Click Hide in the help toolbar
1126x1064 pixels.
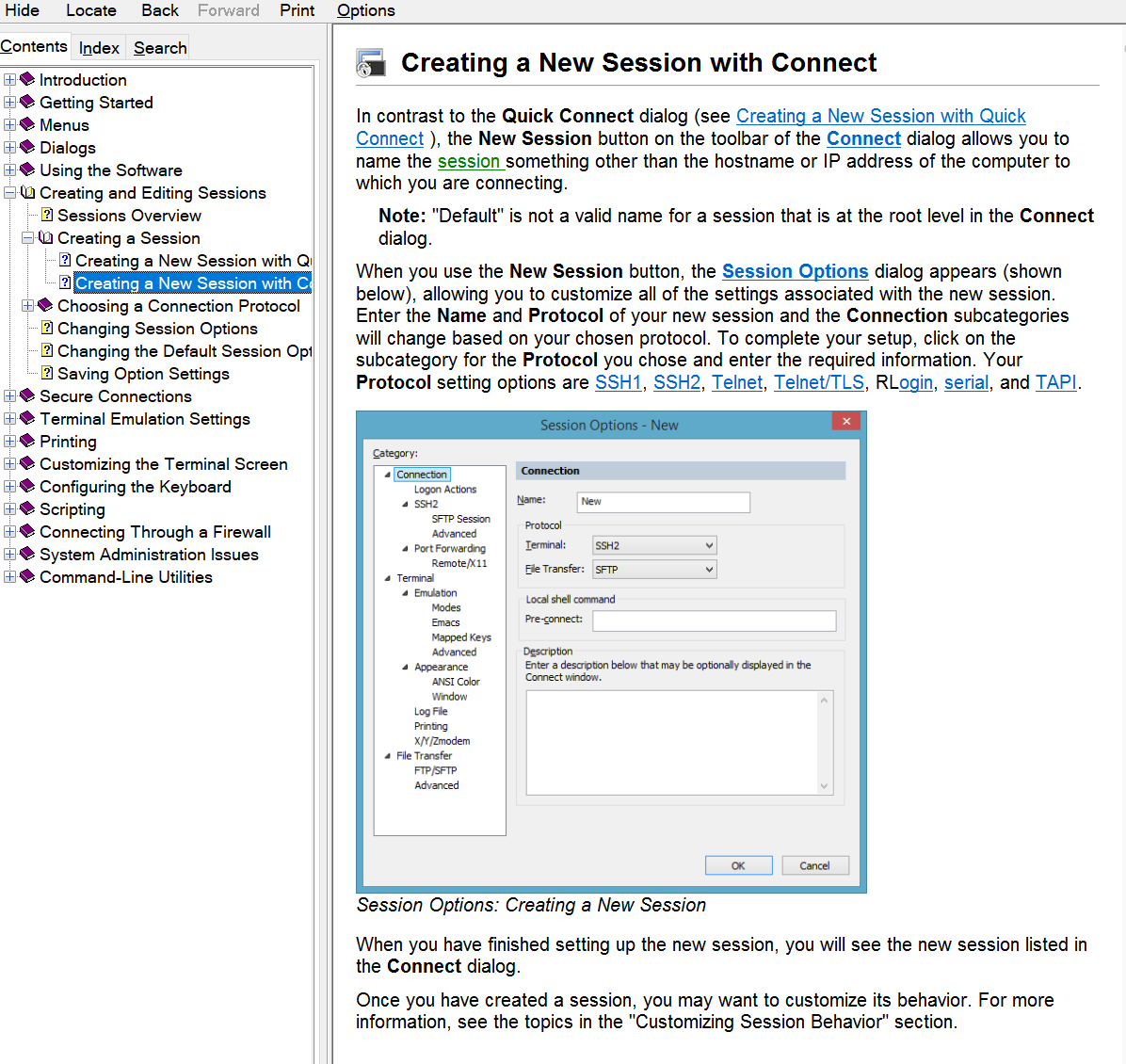pos(23,10)
